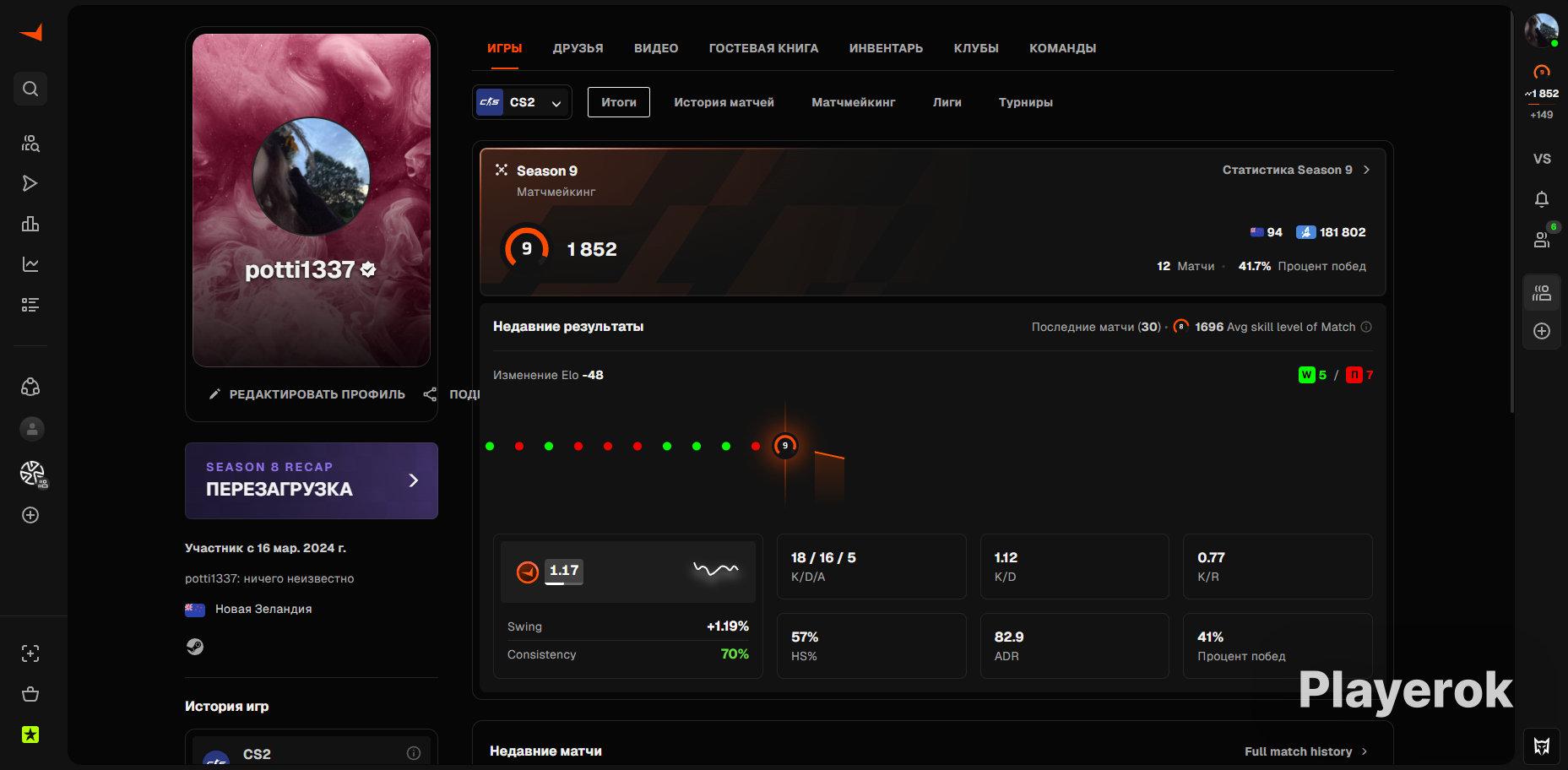Click the last red match result dot
Screen dimensions: 1568x770
pyautogui.click(x=756, y=446)
